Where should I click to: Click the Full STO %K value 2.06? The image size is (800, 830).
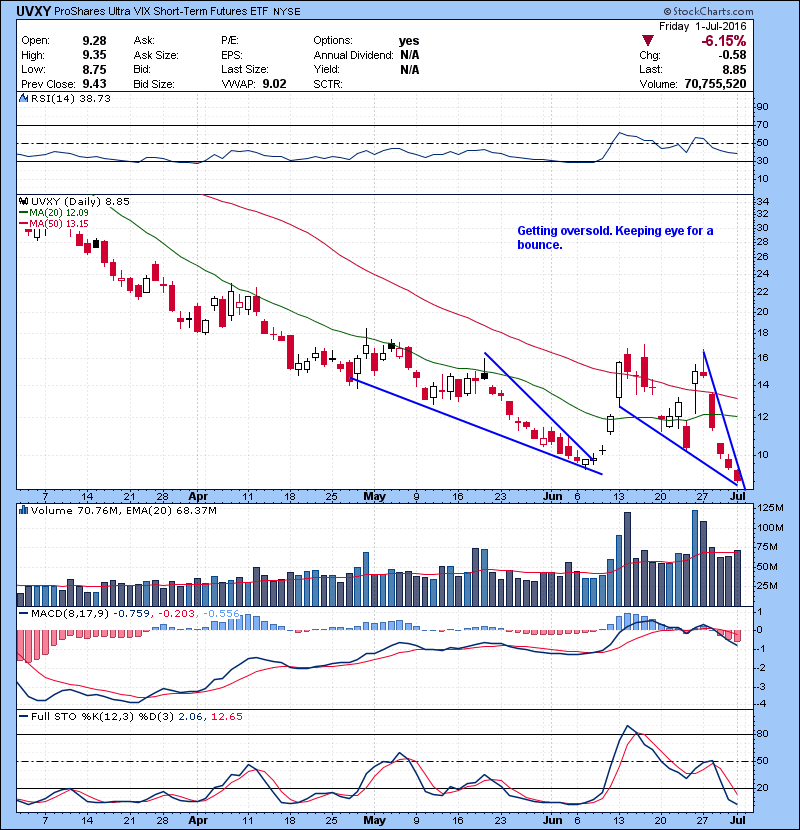190,716
